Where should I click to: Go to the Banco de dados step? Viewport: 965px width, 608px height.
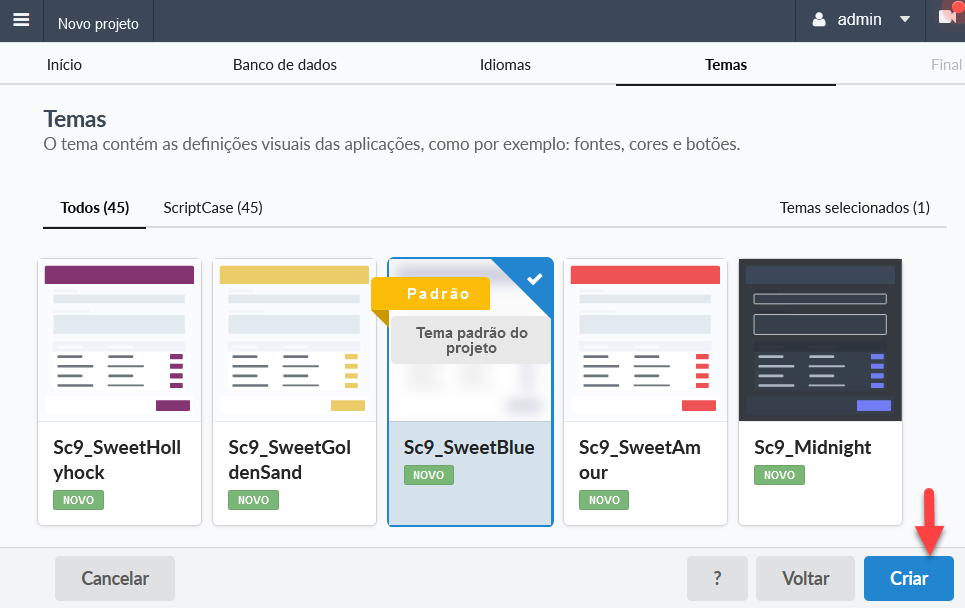pyautogui.click(x=284, y=65)
